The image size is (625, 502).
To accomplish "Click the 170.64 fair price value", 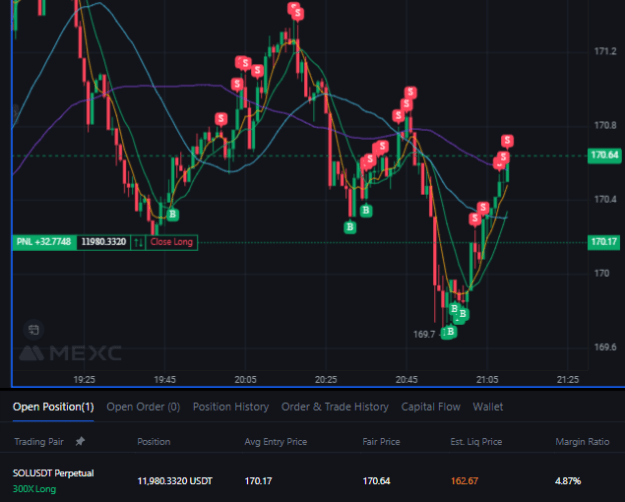I will [x=376, y=481].
